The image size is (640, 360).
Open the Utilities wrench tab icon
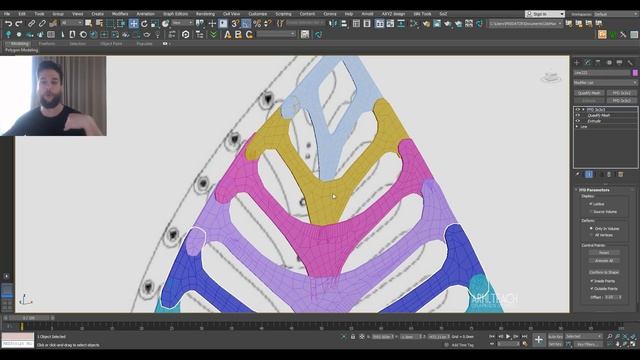pos(630,62)
